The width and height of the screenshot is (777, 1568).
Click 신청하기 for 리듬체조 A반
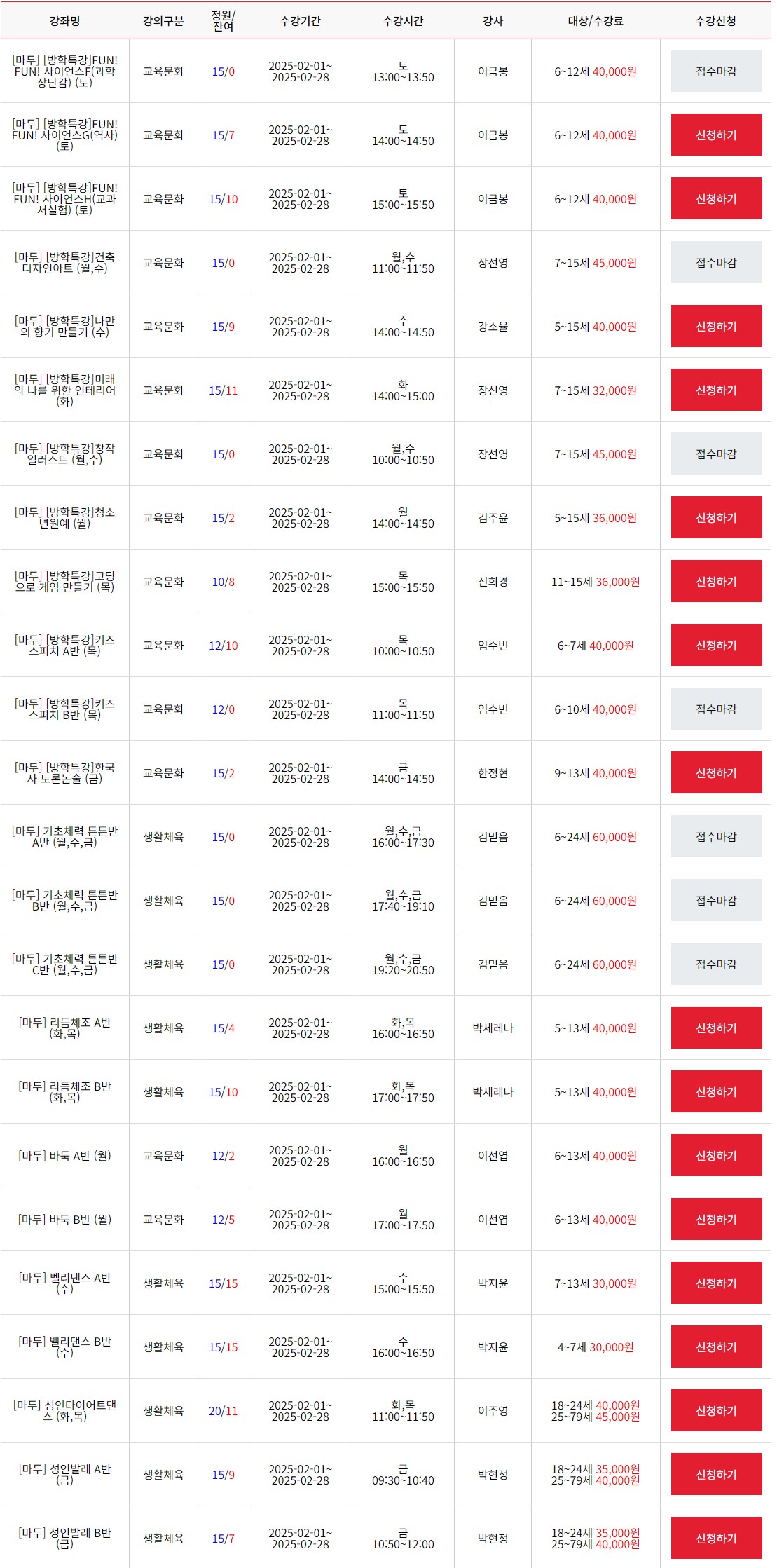coord(716,1028)
